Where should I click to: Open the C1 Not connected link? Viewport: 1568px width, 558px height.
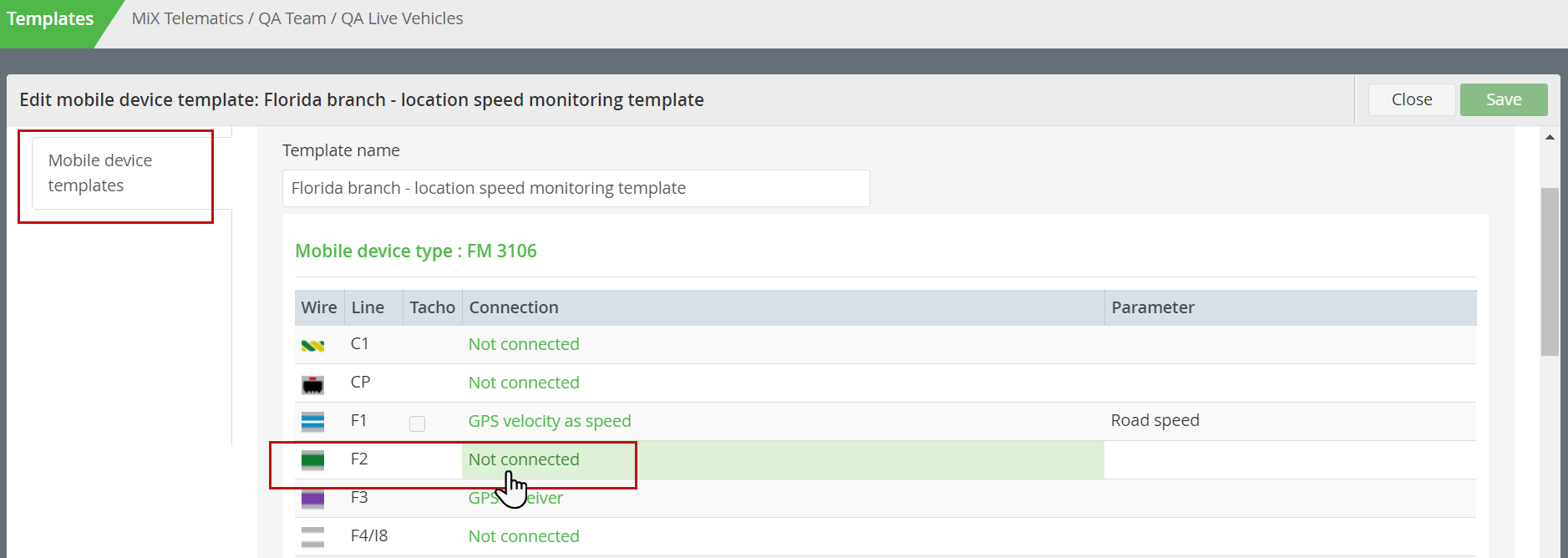pyautogui.click(x=523, y=344)
